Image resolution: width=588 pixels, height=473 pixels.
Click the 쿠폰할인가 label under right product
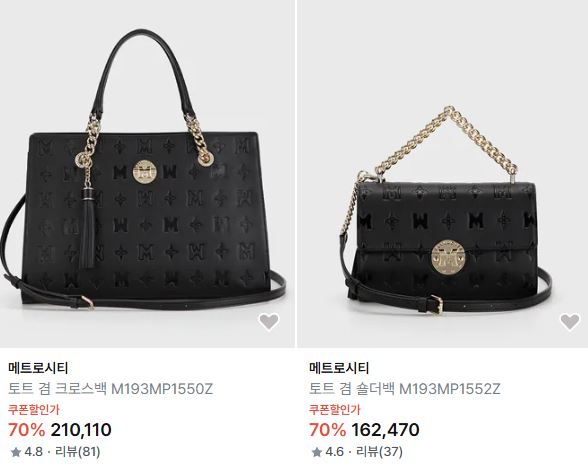coord(335,409)
